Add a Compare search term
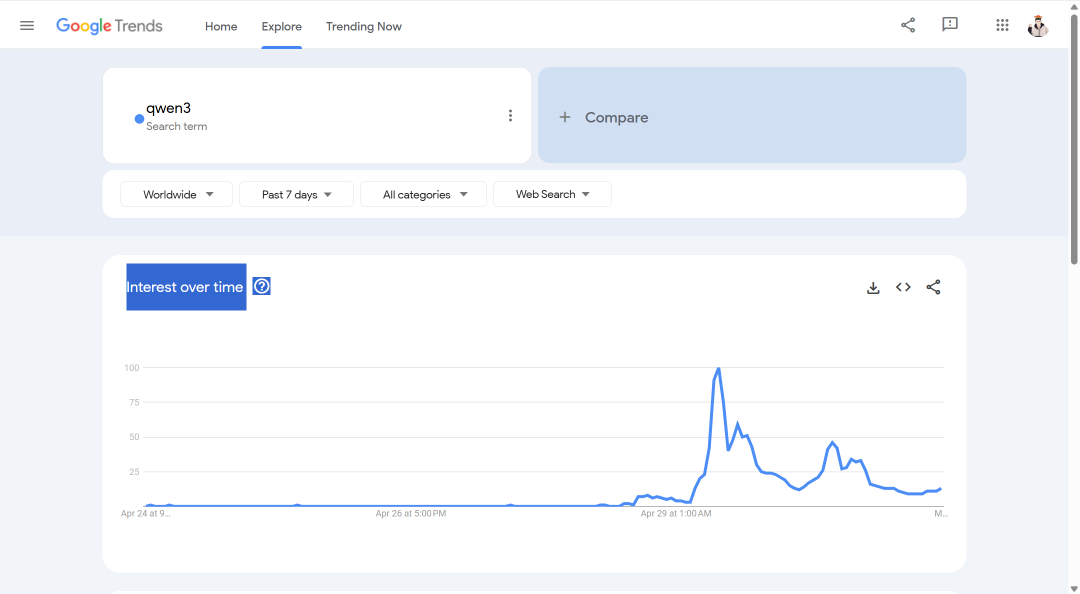This screenshot has height=594, width=1080. (x=752, y=116)
